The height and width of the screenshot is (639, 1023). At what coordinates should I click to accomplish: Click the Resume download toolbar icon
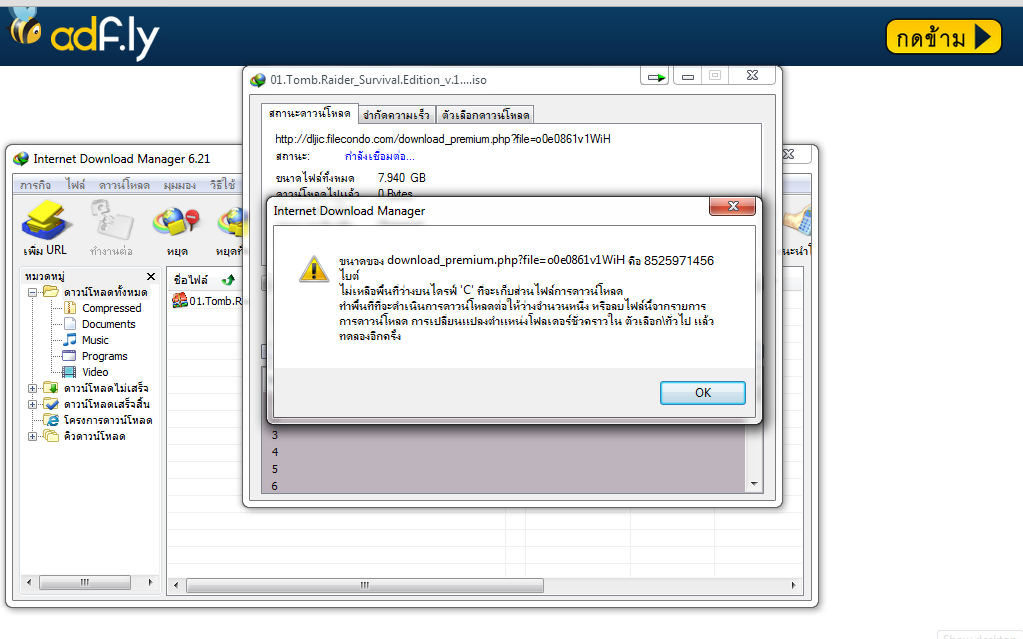pos(112,221)
